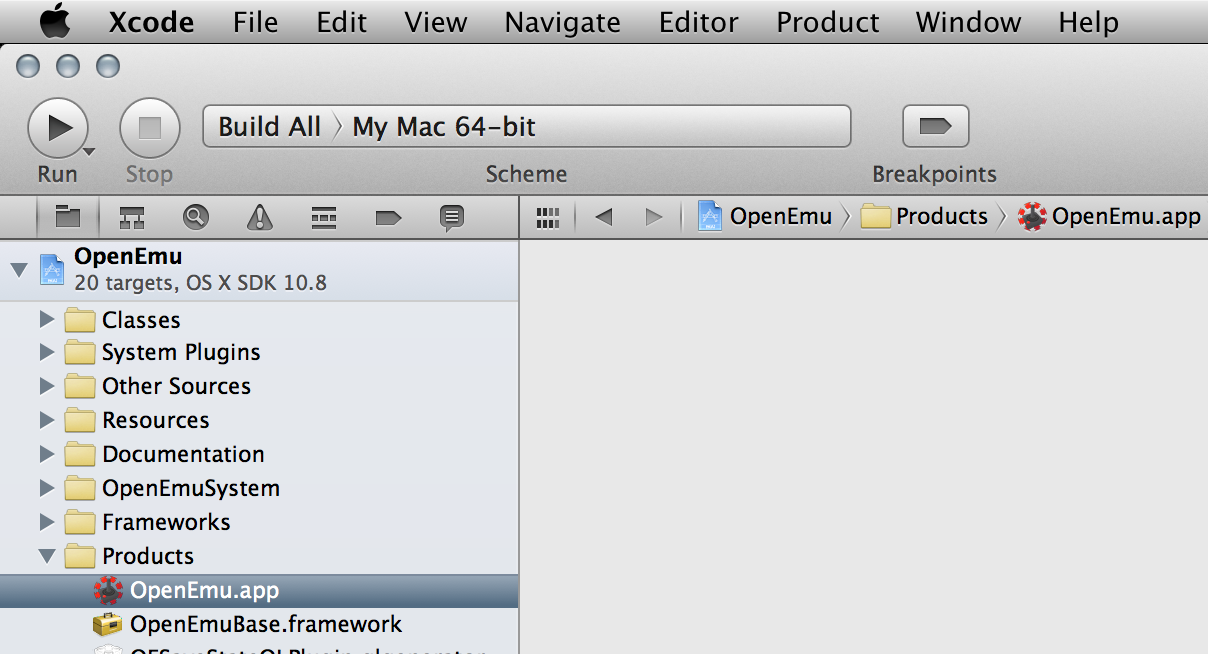The image size is (1208, 654).
Task: Click the Run button
Action: 57,127
